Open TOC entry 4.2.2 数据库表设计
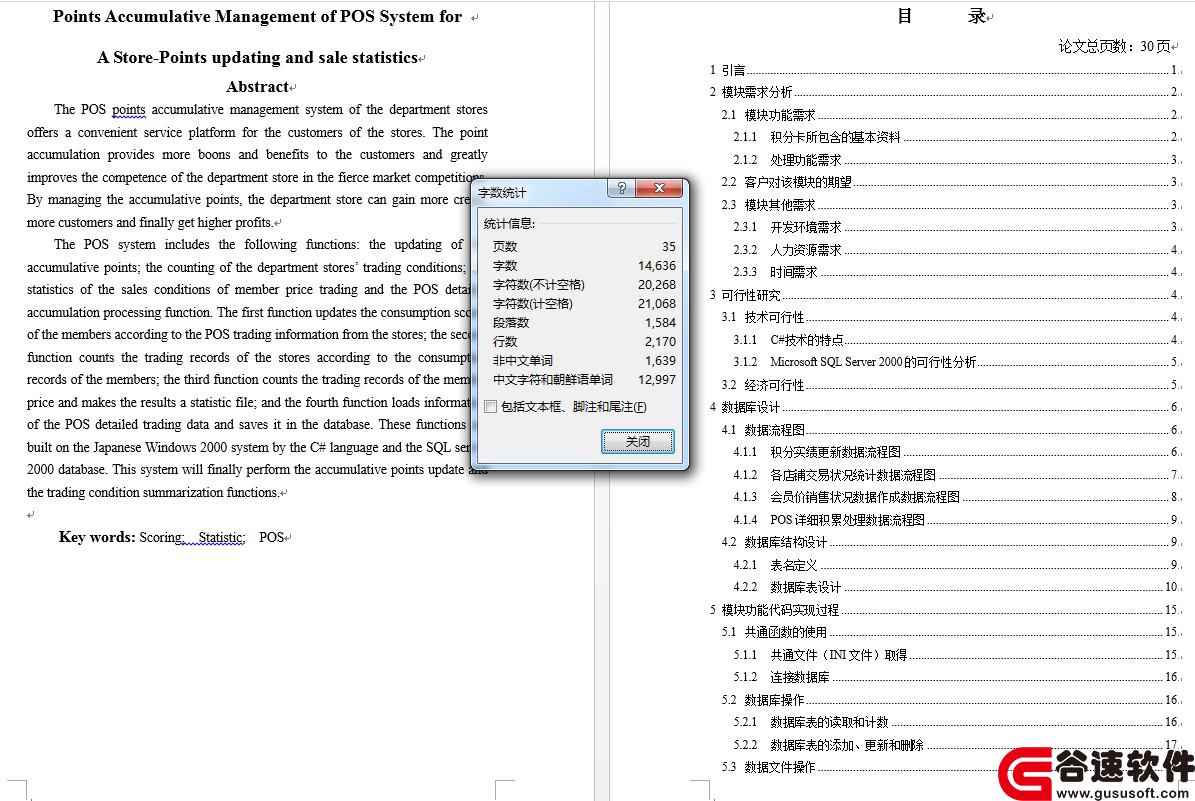This screenshot has height=801, width=1195. [956, 587]
